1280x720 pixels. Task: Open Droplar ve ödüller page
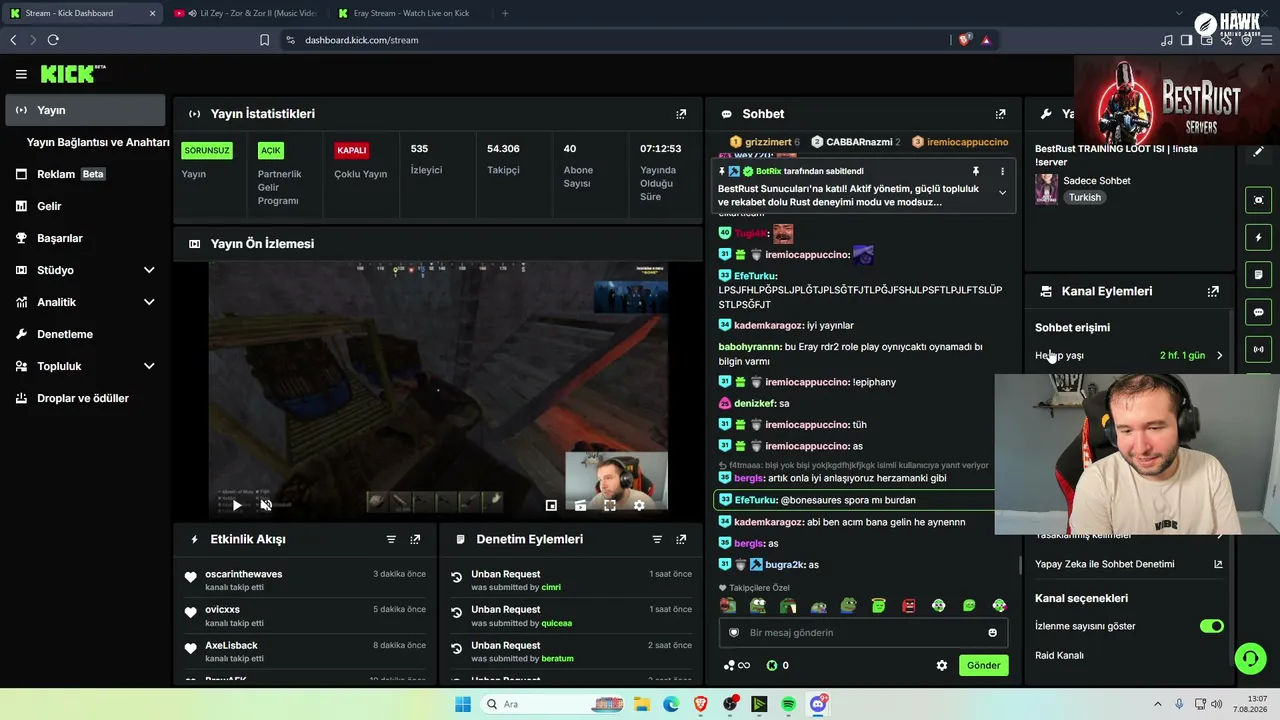84,398
